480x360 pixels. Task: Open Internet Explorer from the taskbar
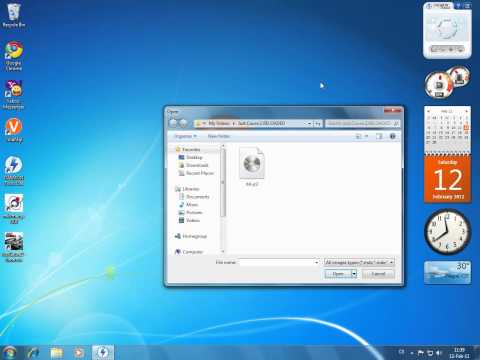[33, 353]
